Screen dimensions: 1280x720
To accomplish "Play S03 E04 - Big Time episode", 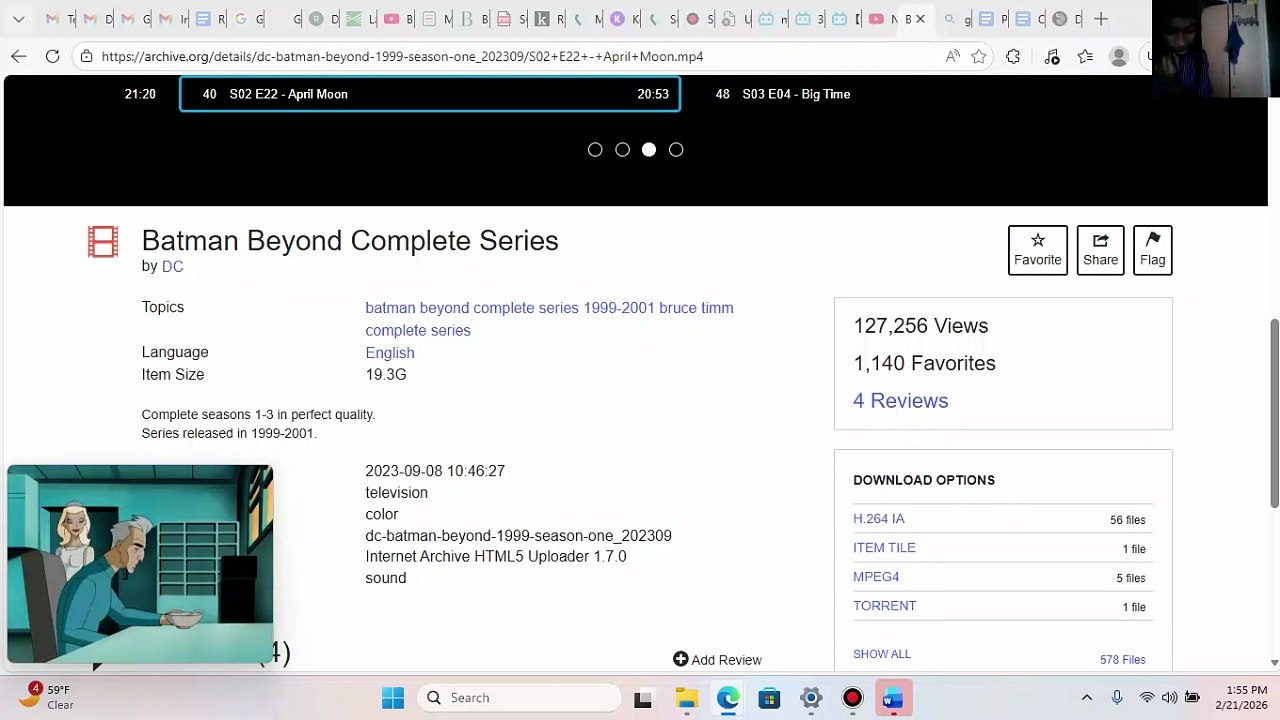I will click(796, 94).
